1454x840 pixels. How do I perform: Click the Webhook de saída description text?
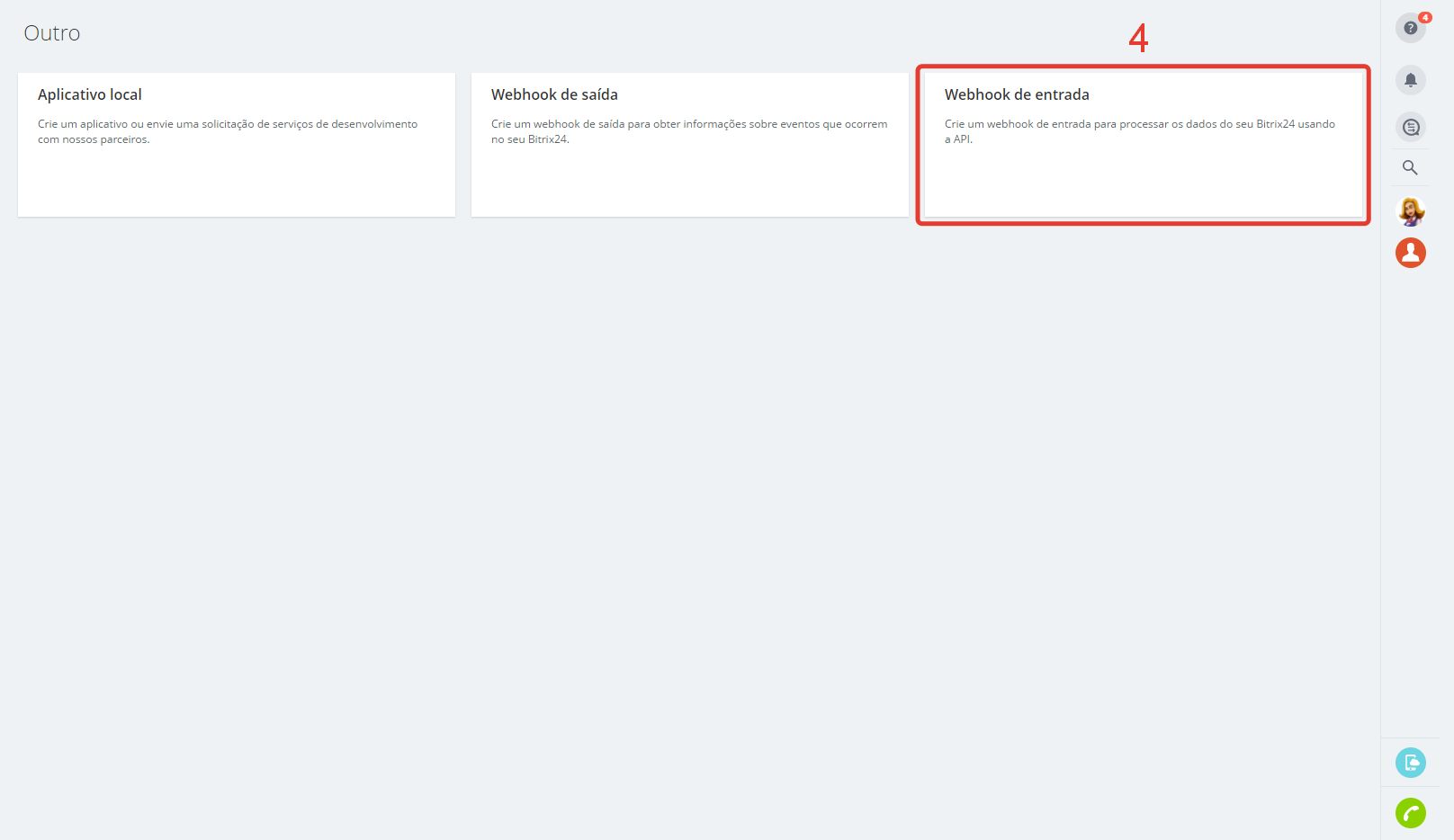[688, 131]
